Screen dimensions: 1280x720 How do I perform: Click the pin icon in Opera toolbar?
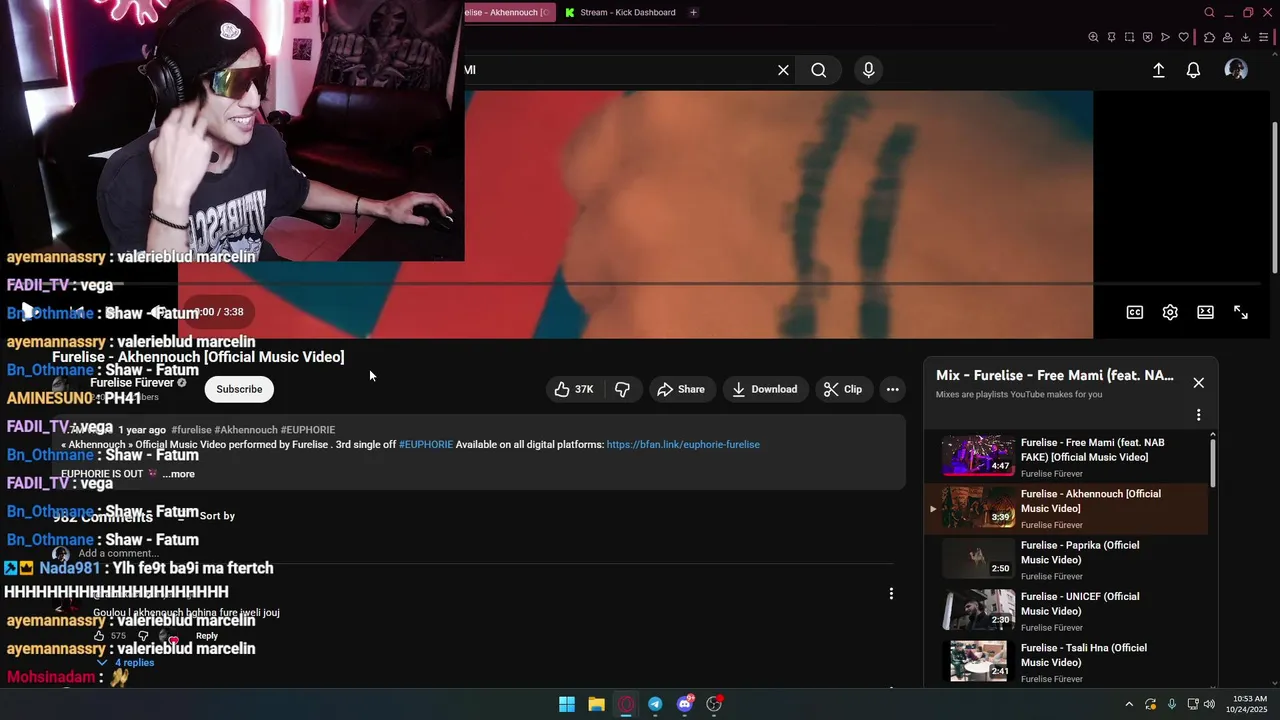[1111, 37]
